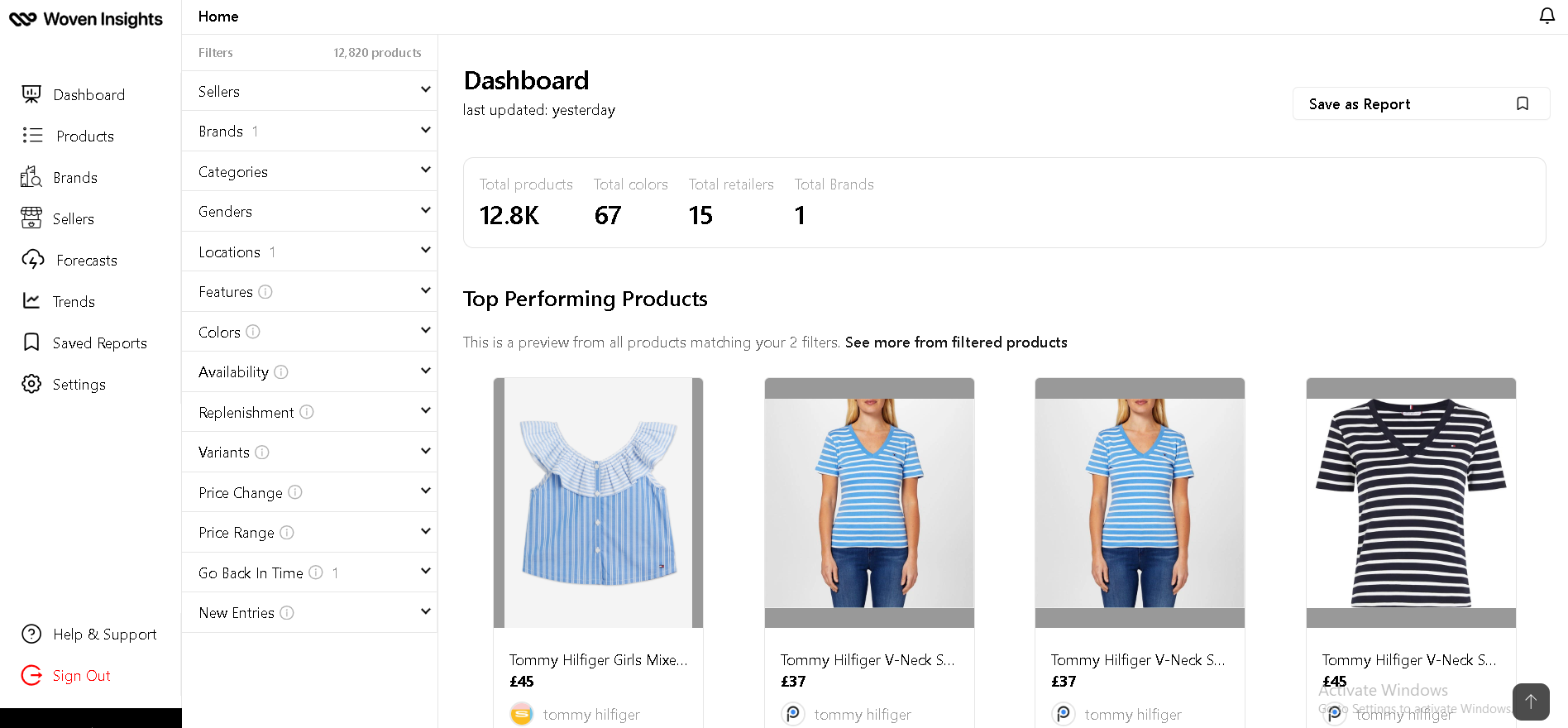The width and height of the screenshot is (1568, 728).
Task: Click the Availability info icon
Action: coord(281,371)
